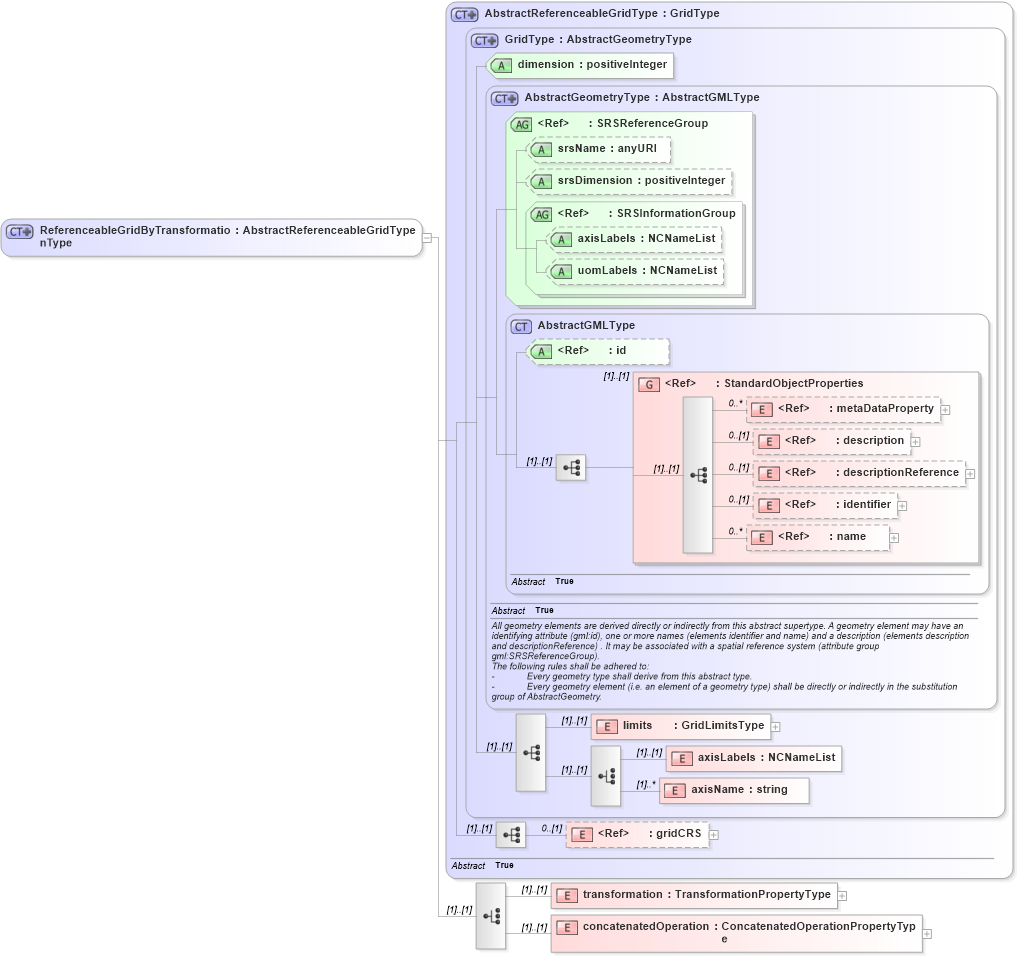This screenshot has height=958, width=1018.
Task: Click the CT icon beside AbstractReferenceableGridType
Action: click(x=465, y=14)
